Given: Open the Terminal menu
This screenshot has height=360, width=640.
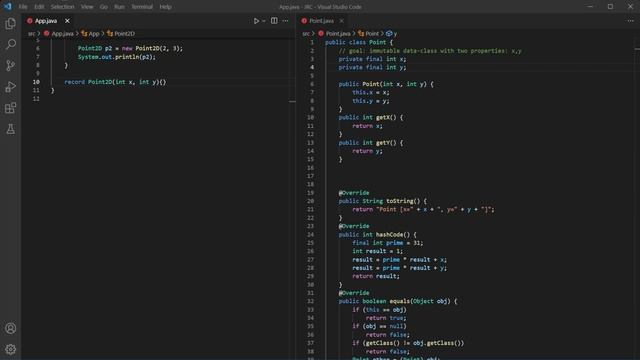Looking at the screenshot, I should (142, 7).
